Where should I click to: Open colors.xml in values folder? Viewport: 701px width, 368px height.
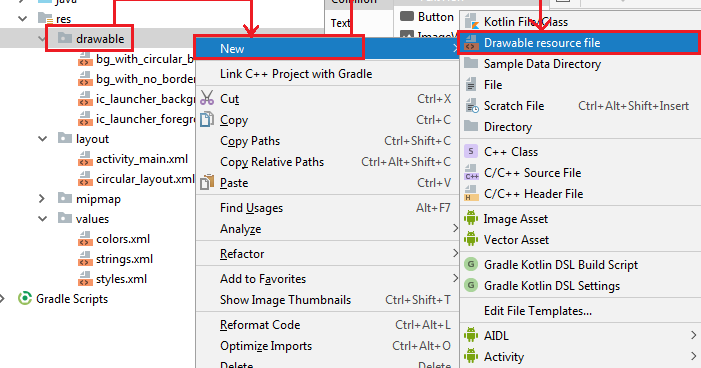click(x=123, y=239)
